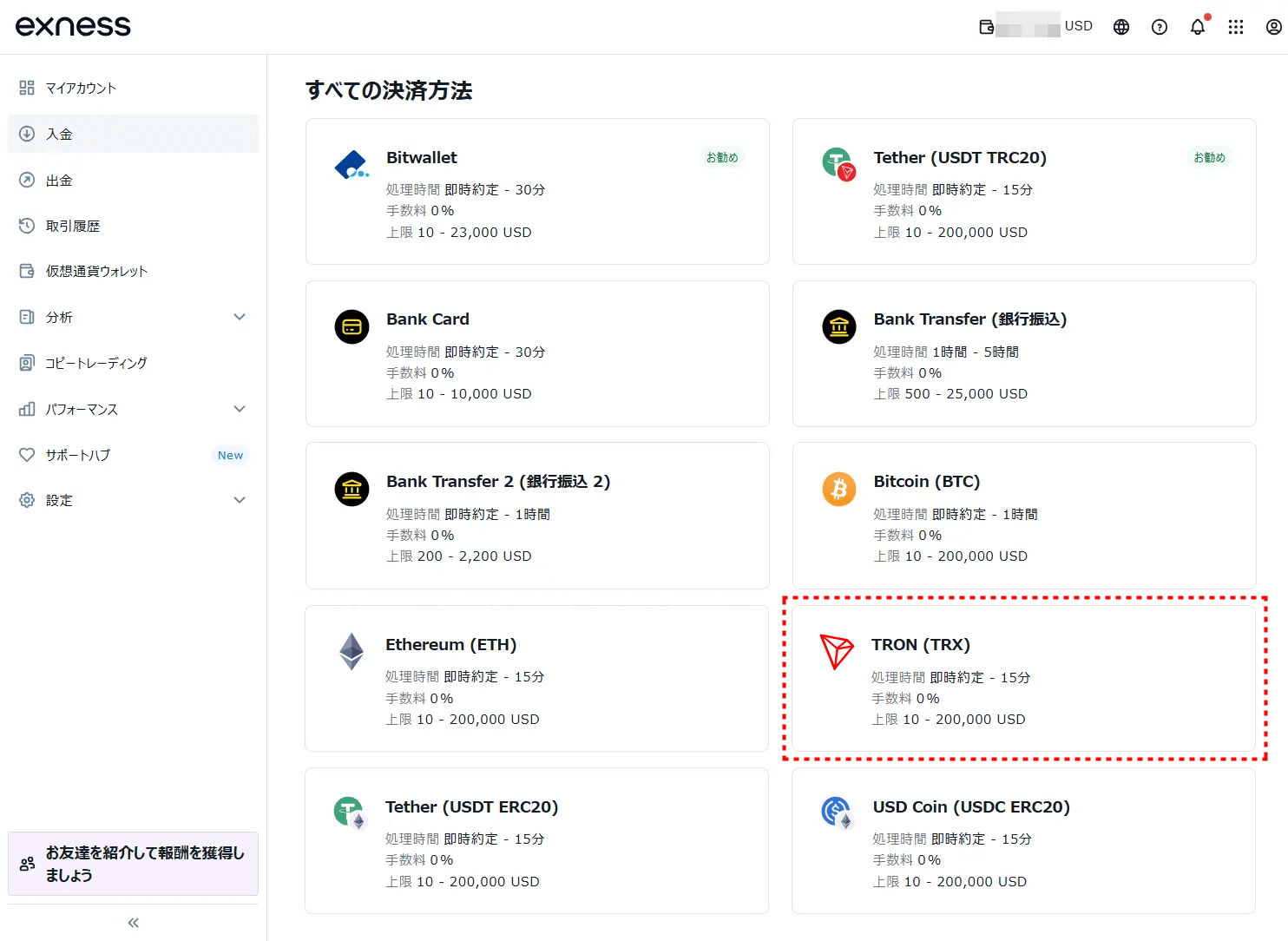Image resolution: width=1288 pixels, height=941 pixels.
Task: Click the 分析 analysis icon
Action: tap(27, 317)
